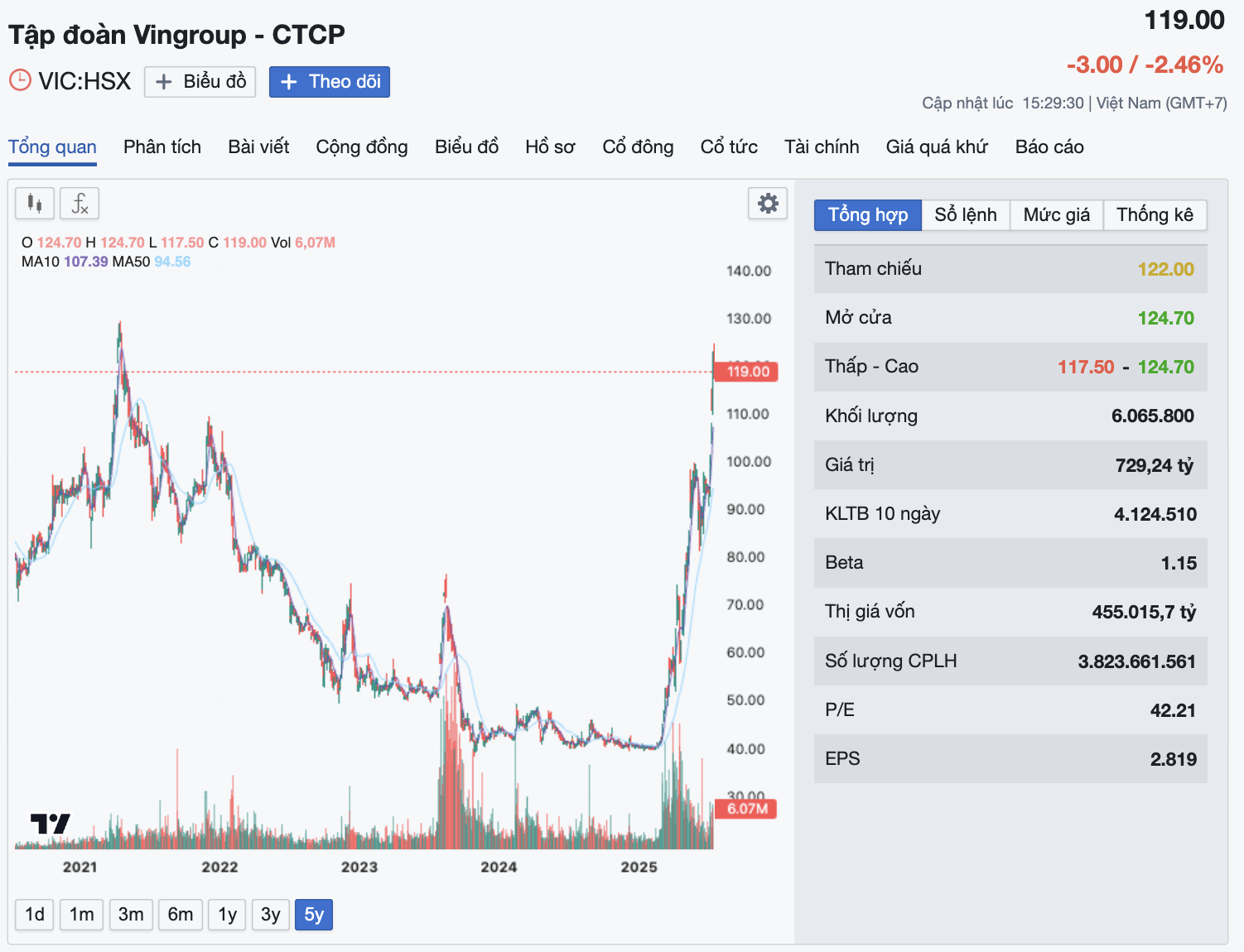Click the price change -3.00 / -2.46%
1244x952 pixels.
[1145, 65]
